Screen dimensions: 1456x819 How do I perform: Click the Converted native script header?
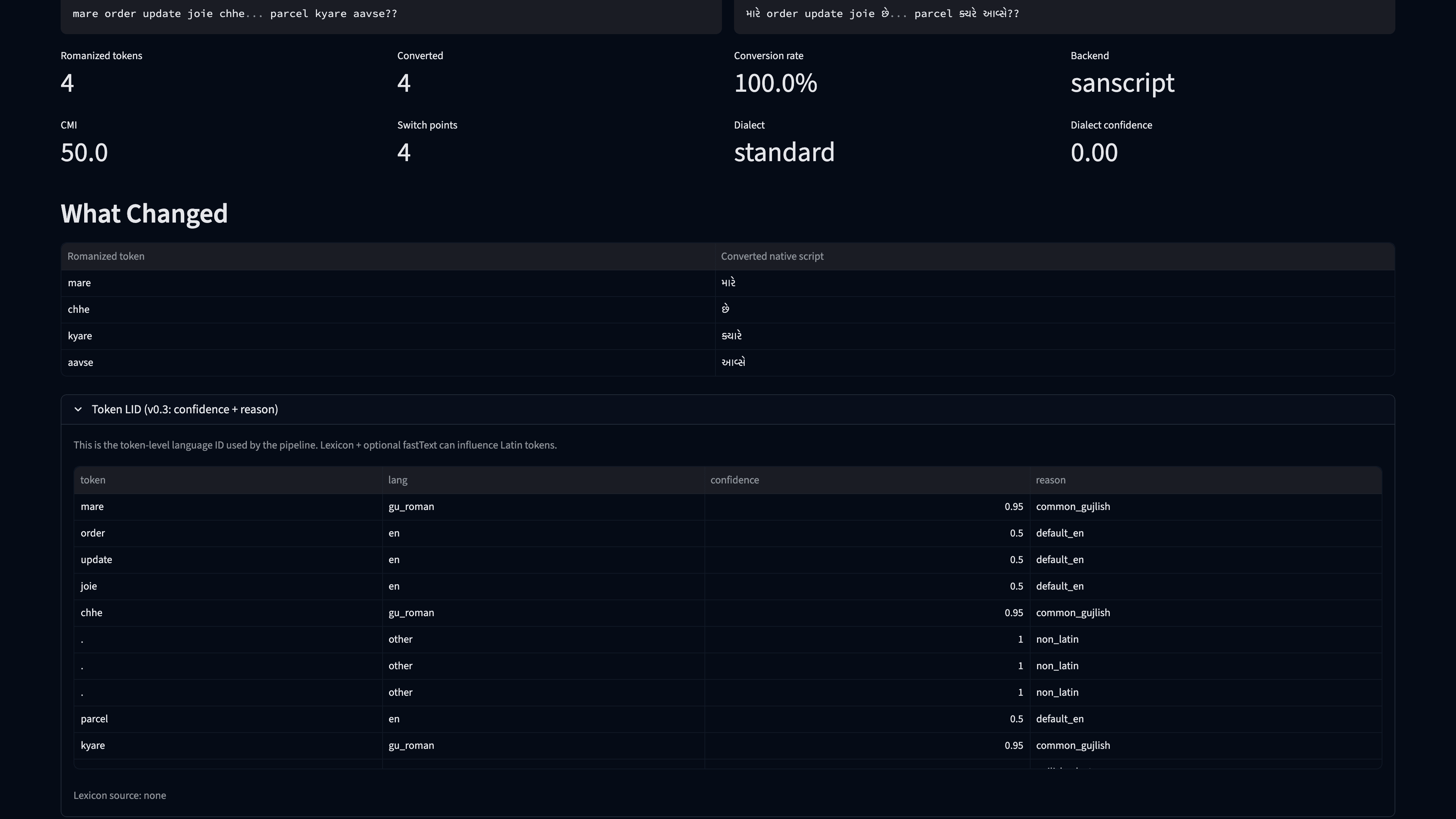(x=772, y=256)
